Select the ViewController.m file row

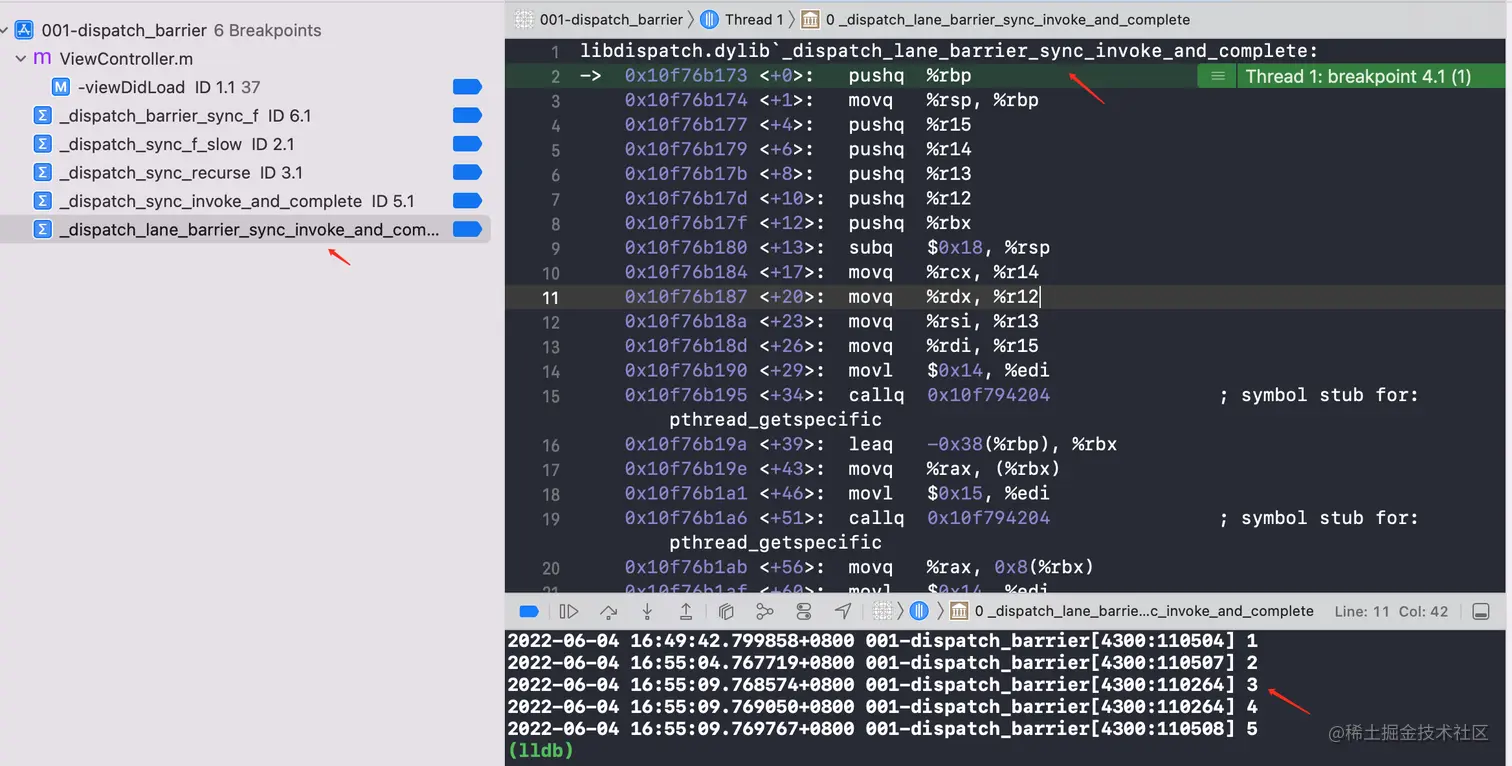[245, 59]
